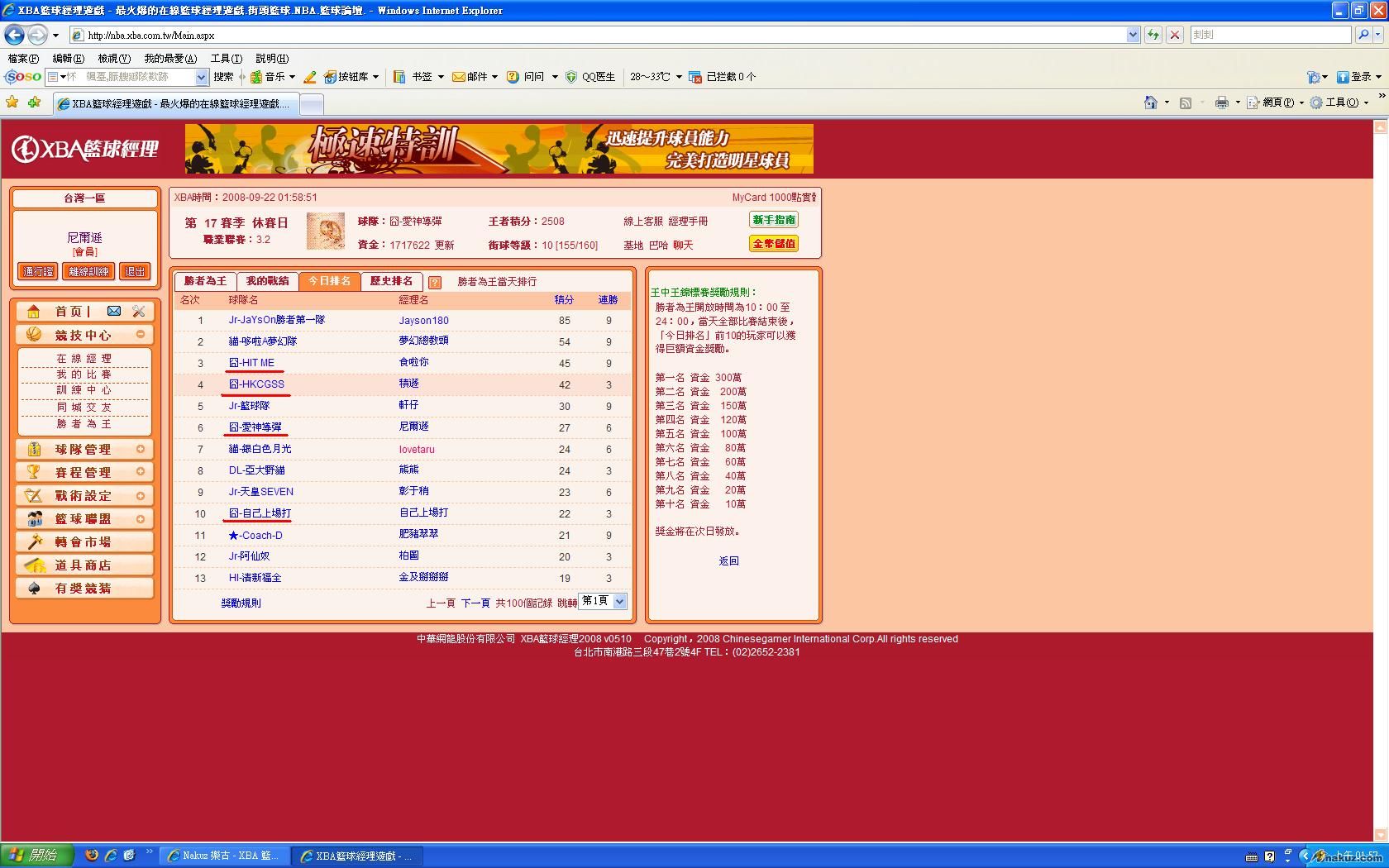Image resolution: width=1389 pixels, height=868 pixels.
Task: Open the 書签 toolbar dropdown
Action: 441,77
